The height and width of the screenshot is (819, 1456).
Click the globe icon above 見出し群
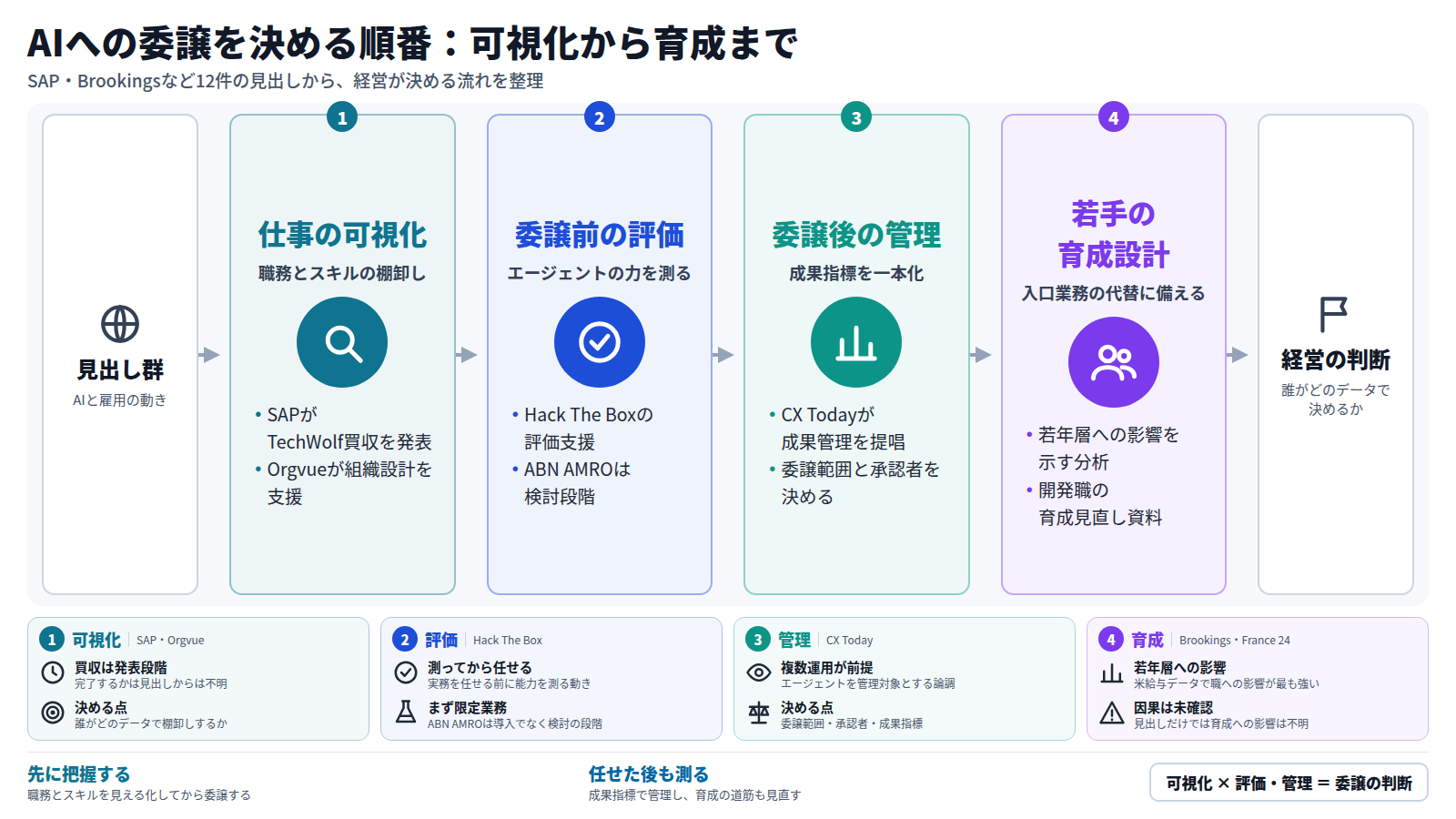coord(120,324)
